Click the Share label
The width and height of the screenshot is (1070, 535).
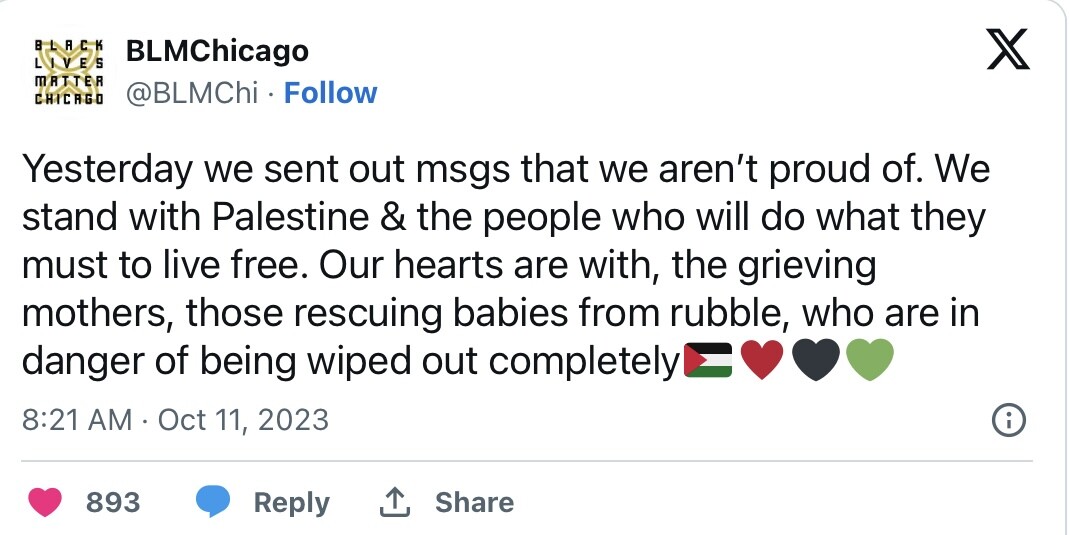point(474,502)
